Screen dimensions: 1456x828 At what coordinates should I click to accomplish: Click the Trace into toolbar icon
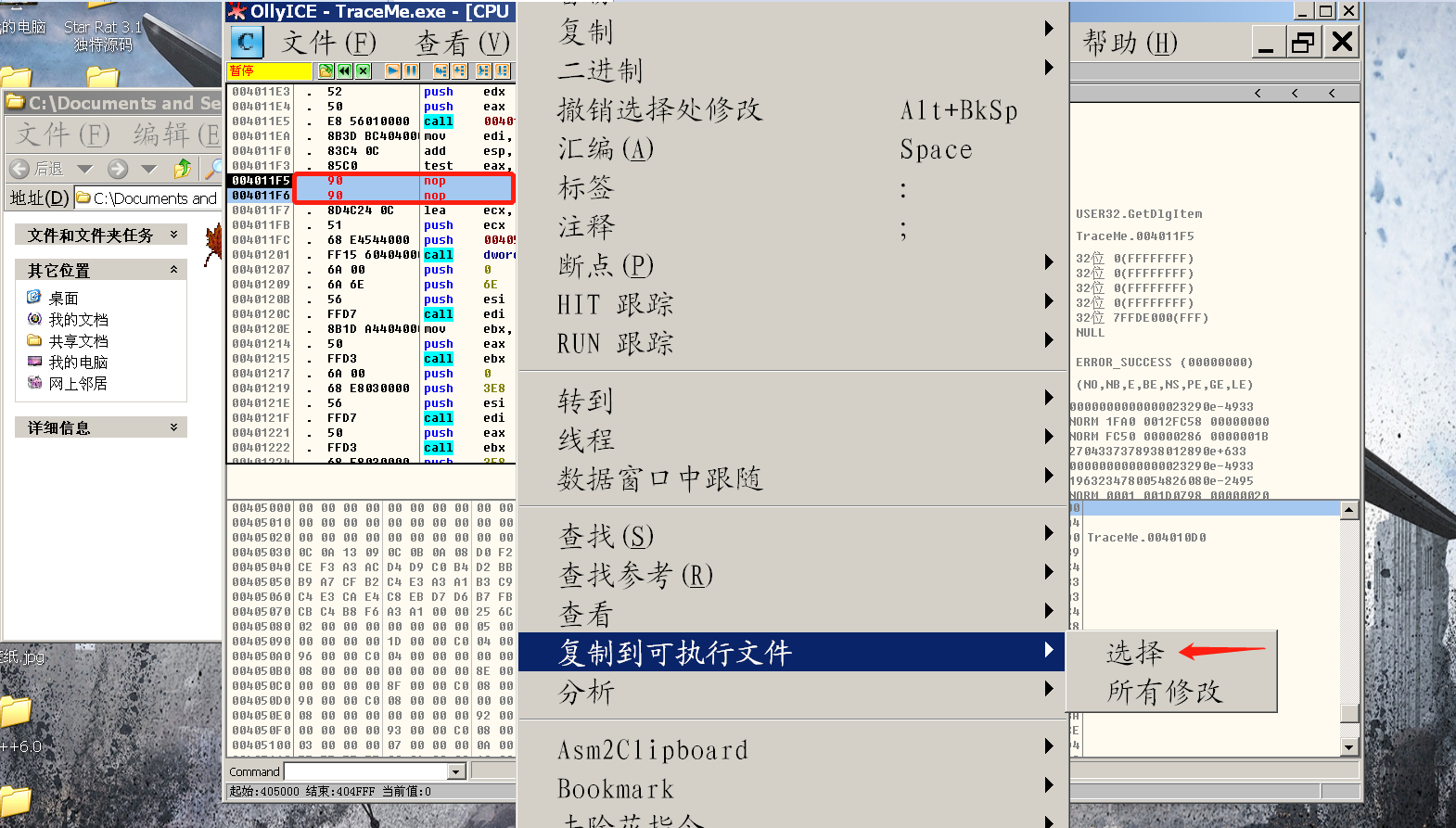(483, 70)
